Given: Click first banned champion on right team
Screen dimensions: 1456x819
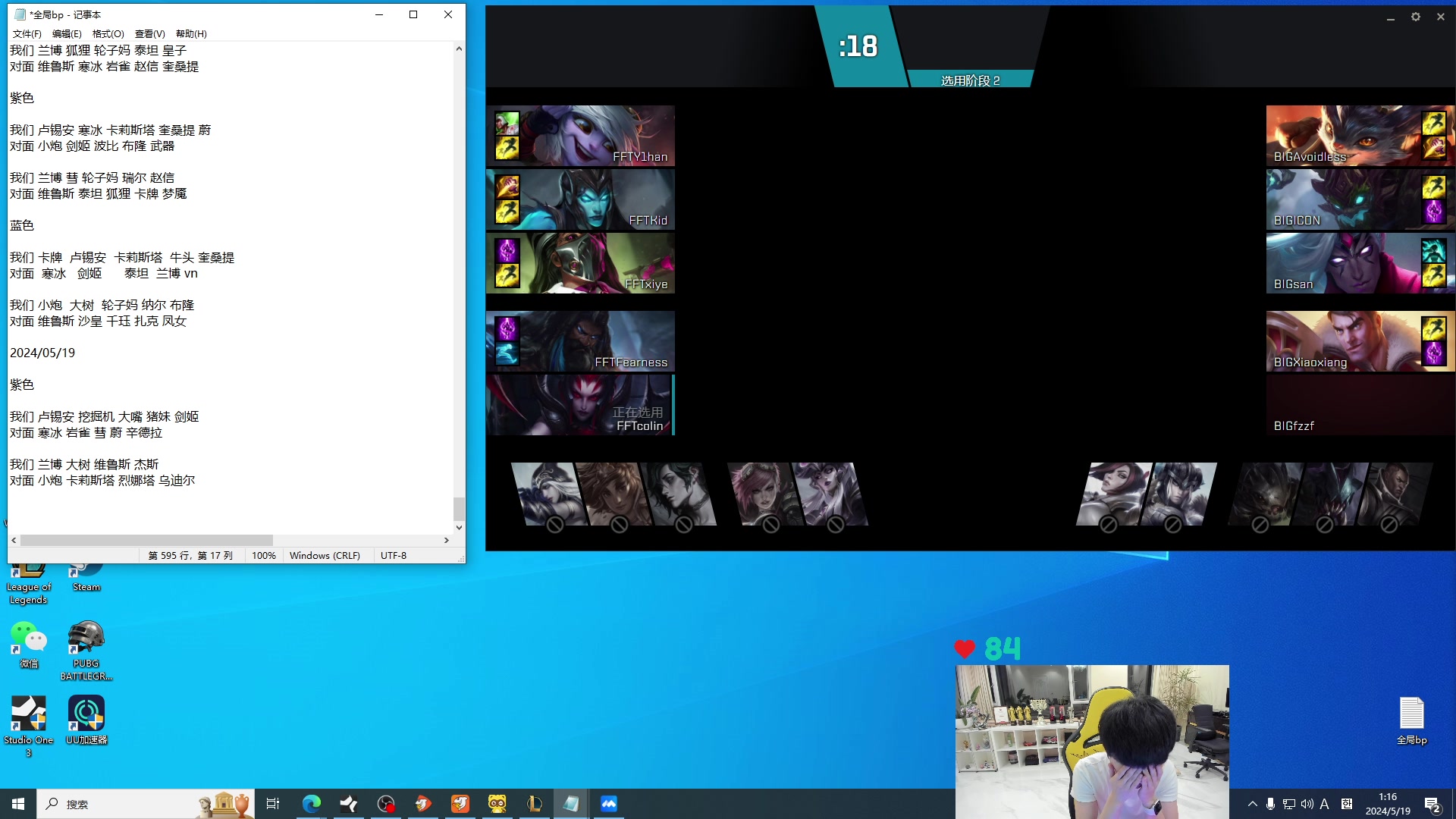Looking at the screenshot, I should pyautogui.click(x=1114, y=494).
